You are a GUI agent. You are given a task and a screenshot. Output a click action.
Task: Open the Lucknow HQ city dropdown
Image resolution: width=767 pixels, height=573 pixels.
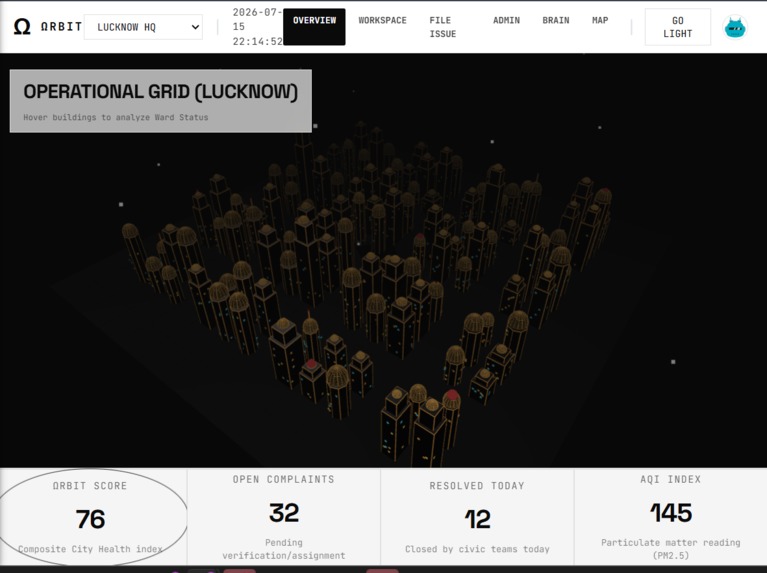point(143,27)
